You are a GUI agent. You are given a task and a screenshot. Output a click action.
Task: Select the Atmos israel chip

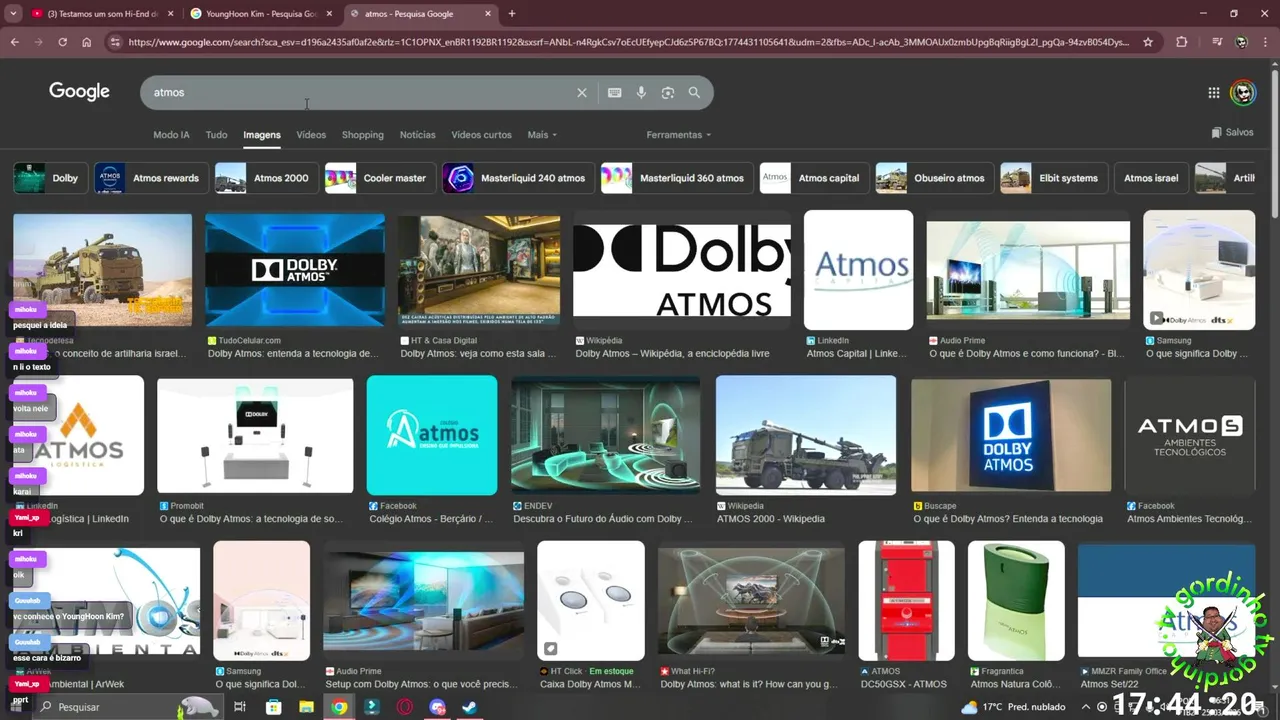pos(1151,178)
